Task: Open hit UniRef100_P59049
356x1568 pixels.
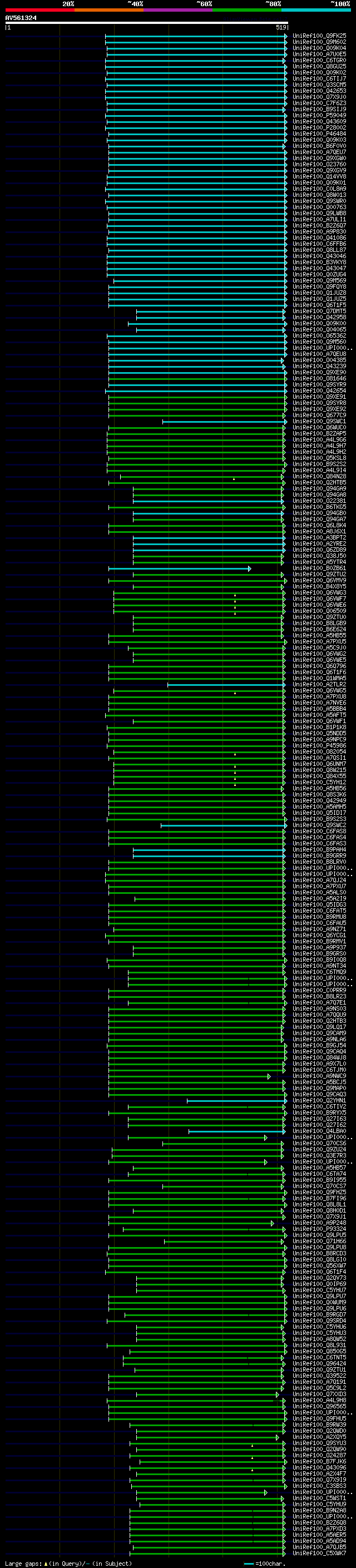Action: pos(319,116)
